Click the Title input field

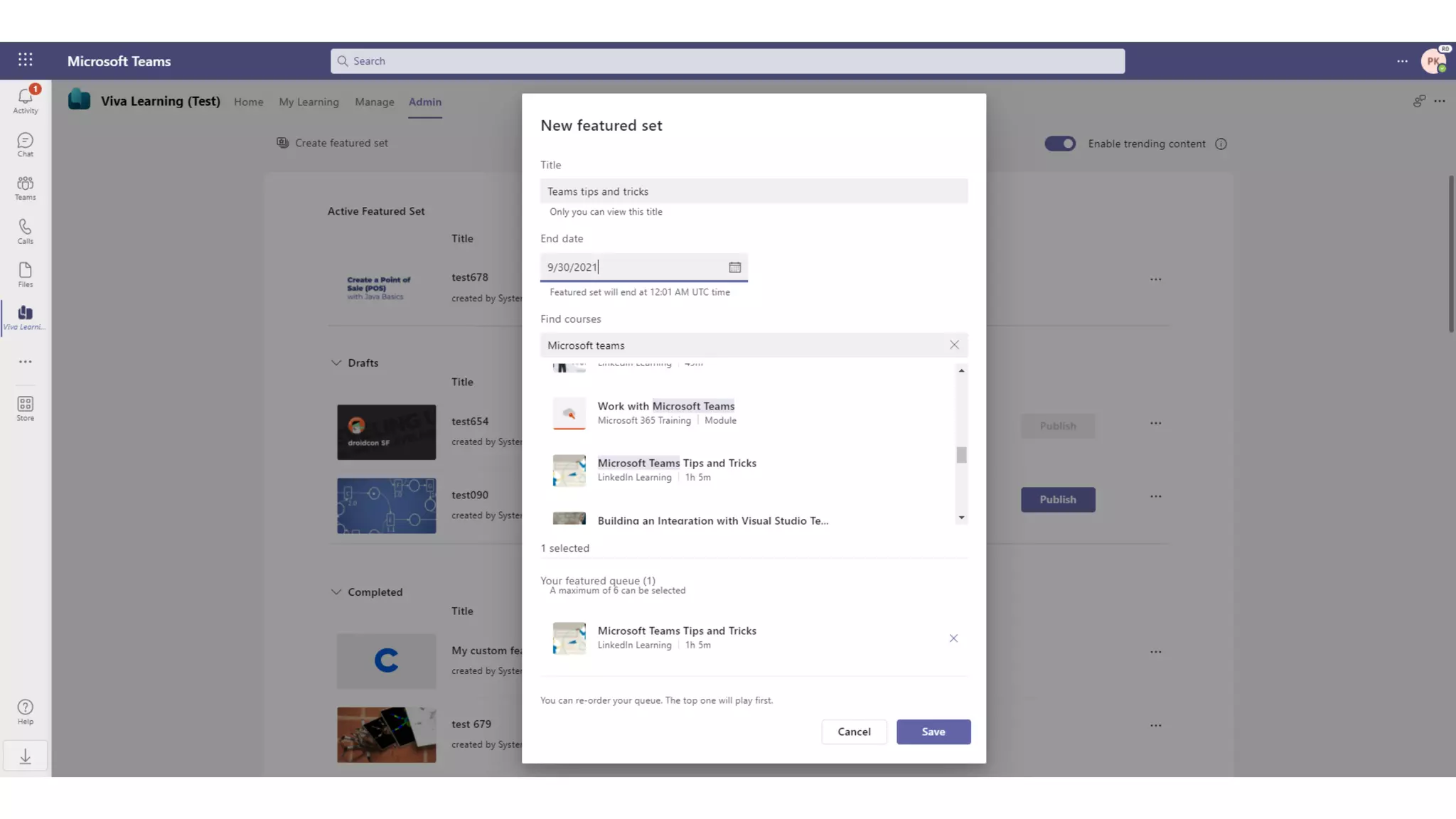754,191
